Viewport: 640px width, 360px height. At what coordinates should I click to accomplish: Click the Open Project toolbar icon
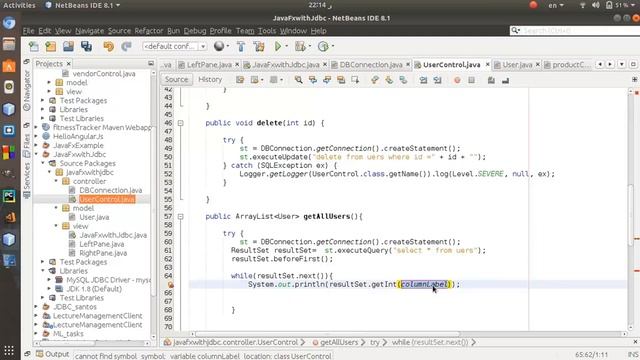pyautogui.click(x=68, y=46)
